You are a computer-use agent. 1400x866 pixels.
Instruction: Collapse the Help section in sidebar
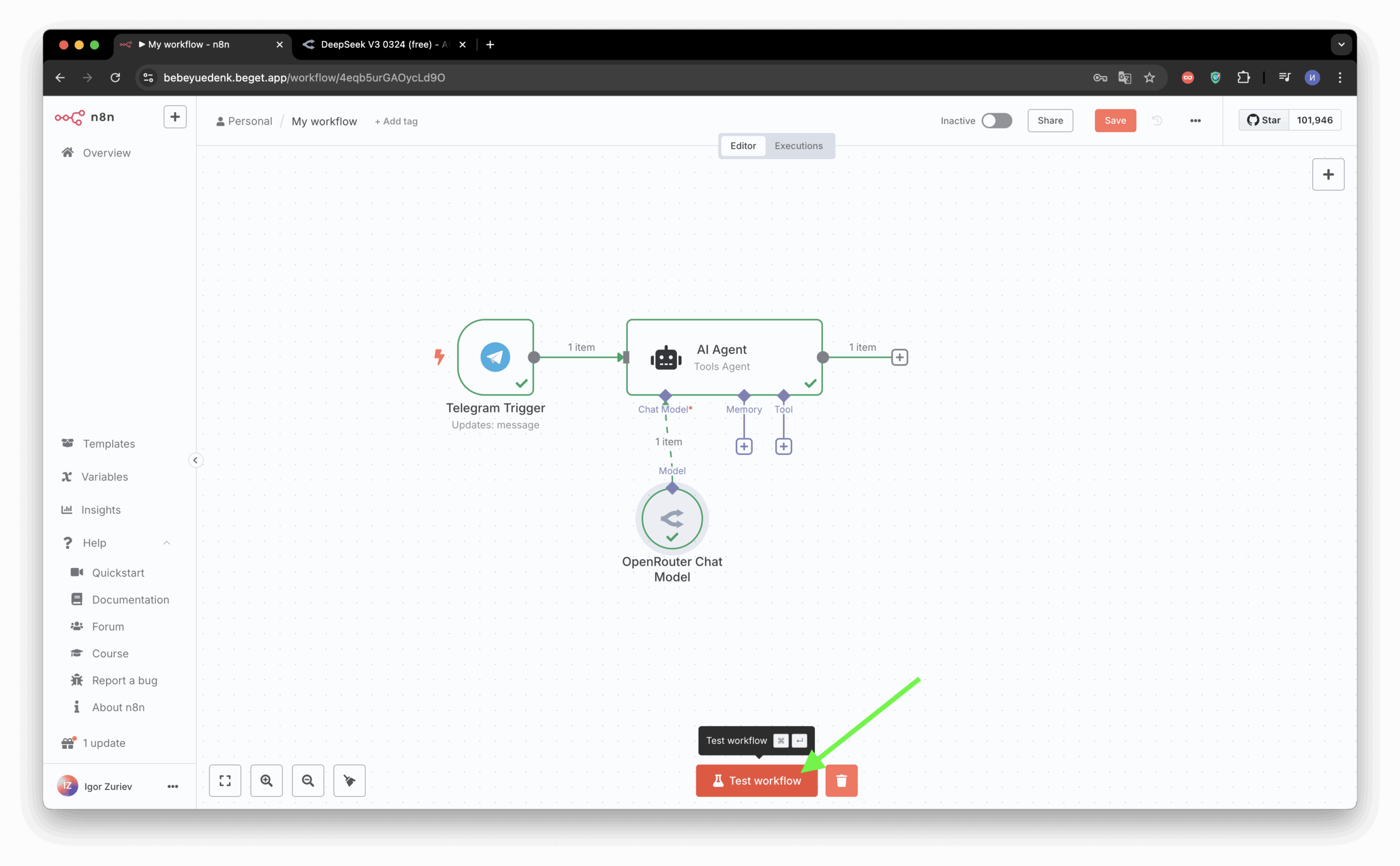pos(167,542)
